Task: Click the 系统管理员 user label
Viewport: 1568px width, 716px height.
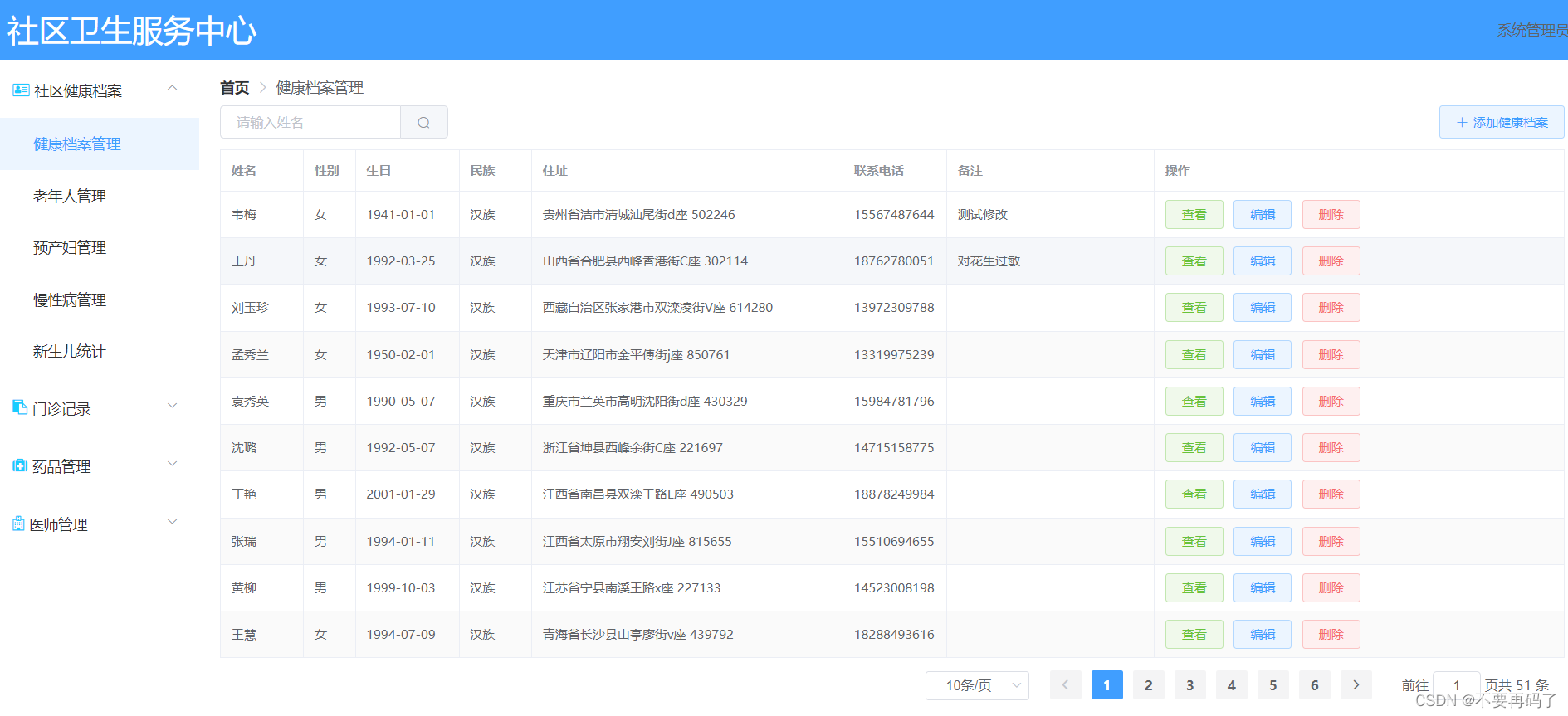Action: click(x=1532, y=30)
